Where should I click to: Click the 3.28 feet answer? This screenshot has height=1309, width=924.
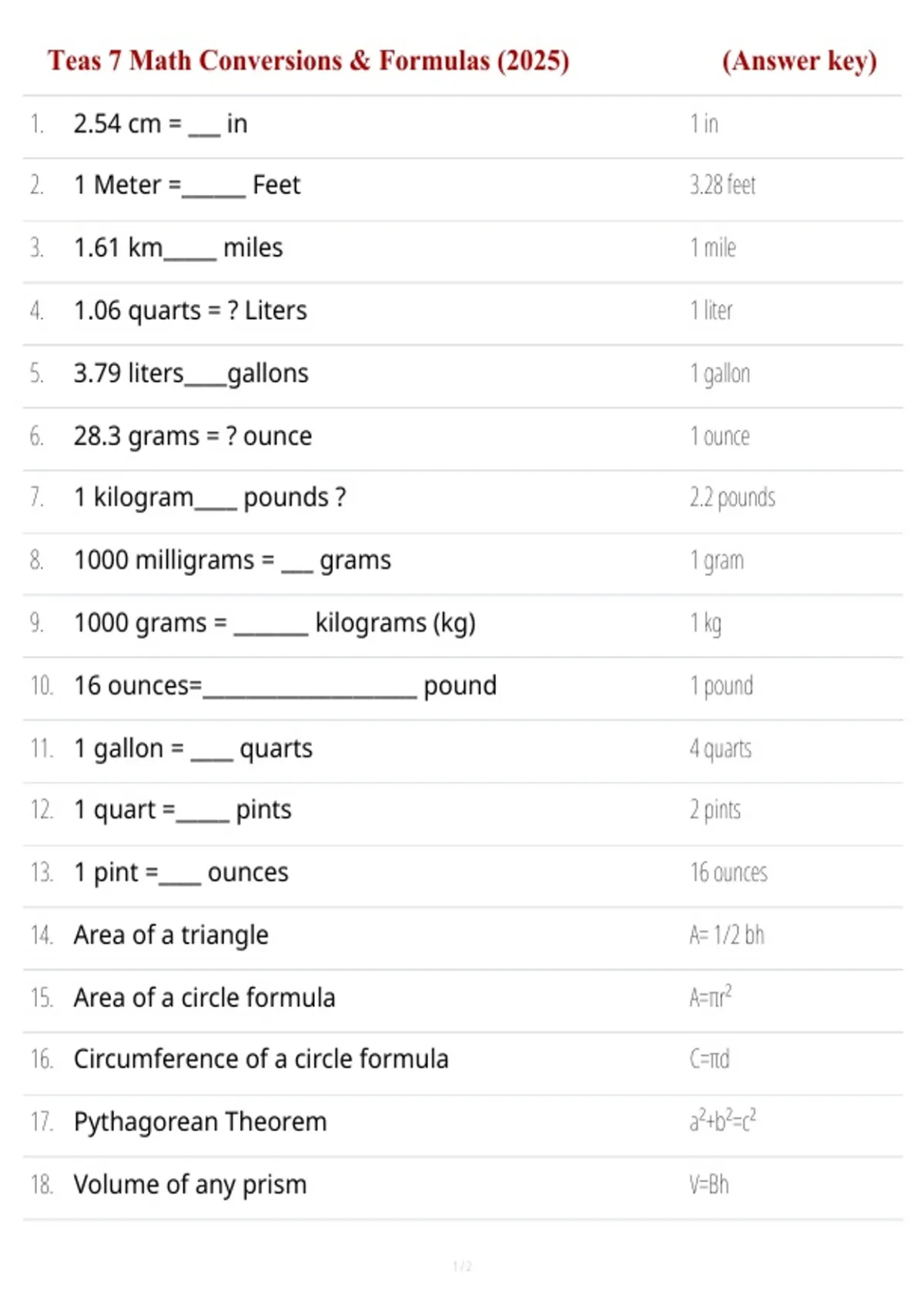722,186
